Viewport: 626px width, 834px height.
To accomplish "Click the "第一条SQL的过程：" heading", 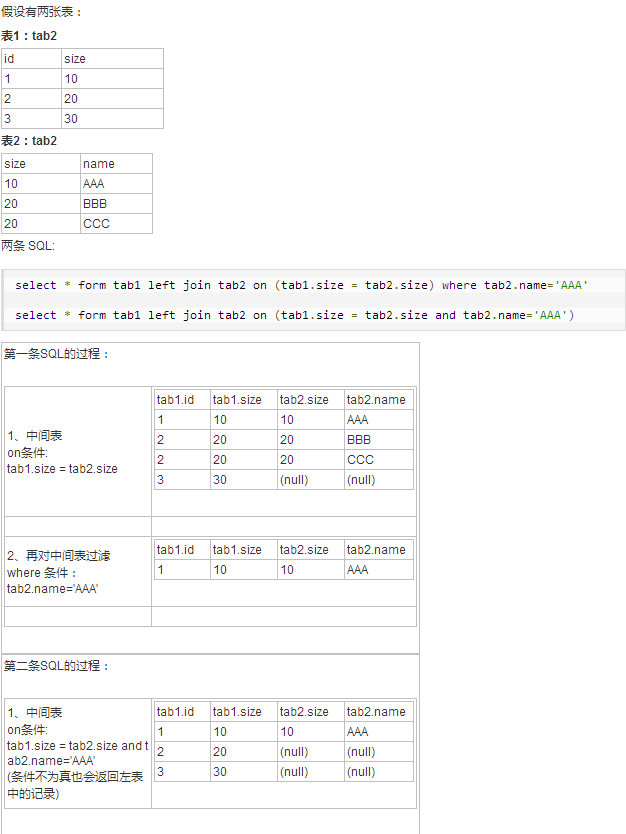I will point(56,354).
